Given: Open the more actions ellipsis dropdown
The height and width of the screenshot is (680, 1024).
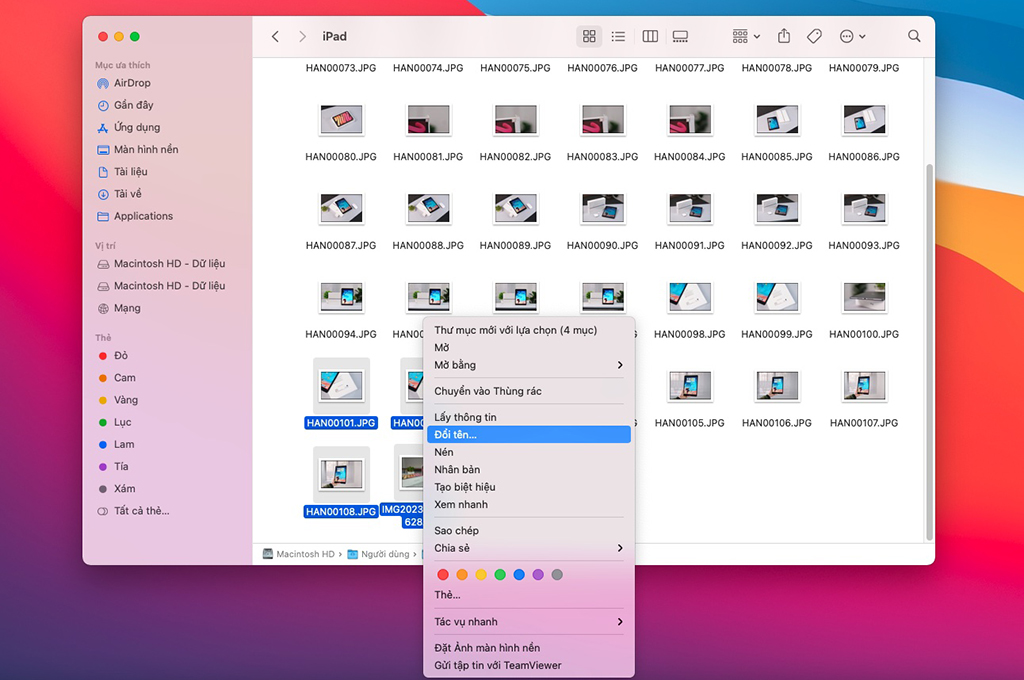Looking at the screenshot, I should 852,37.
